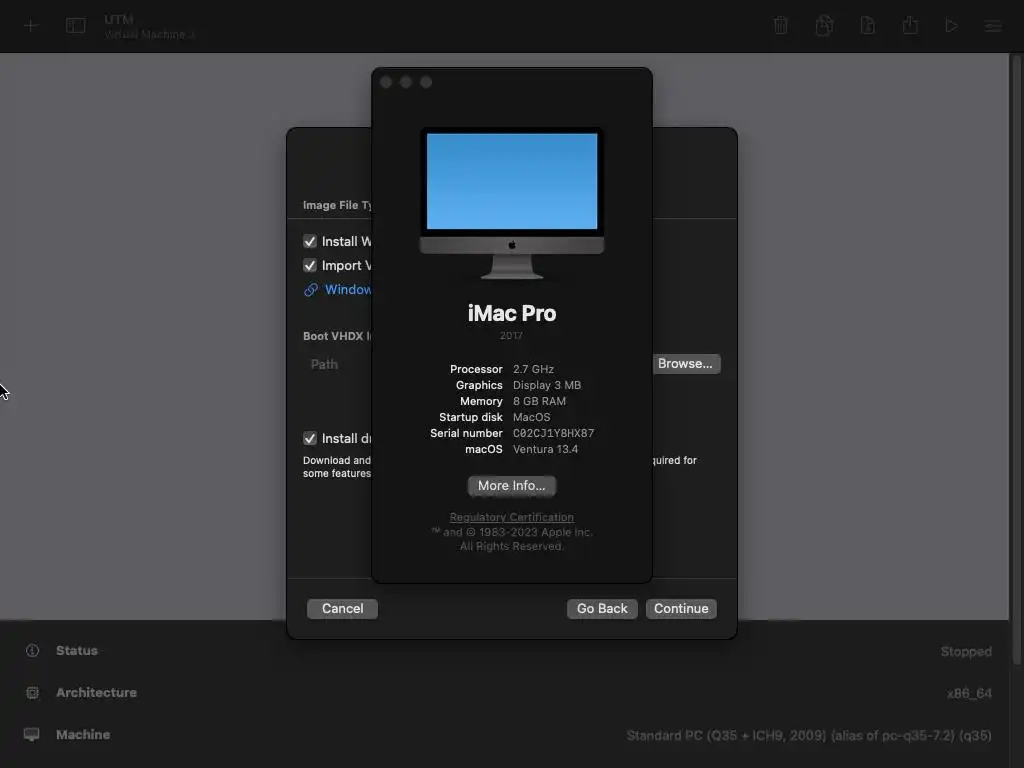Click the plus icon to add a virtual machine
Viewport: 1024px width, 768px height.
click(x=30, y=25)
